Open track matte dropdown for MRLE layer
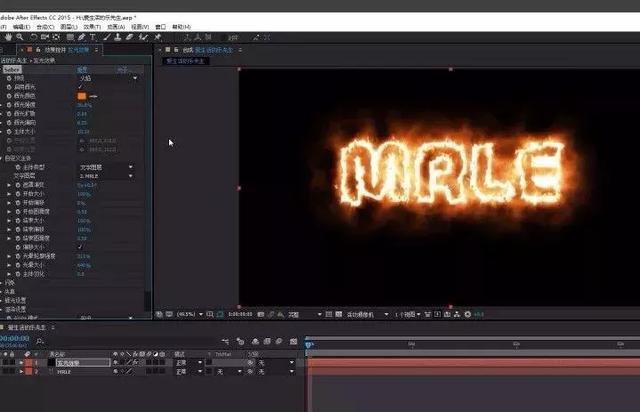Image resolution: width=640 pixels, height=412 pixels. pos(229,372)
